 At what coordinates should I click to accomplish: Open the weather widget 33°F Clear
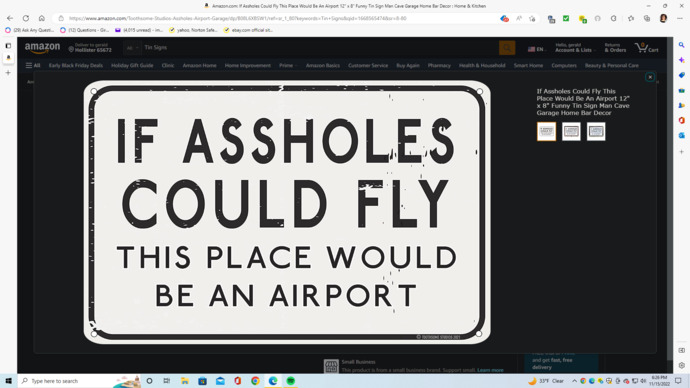click(546, 381)
